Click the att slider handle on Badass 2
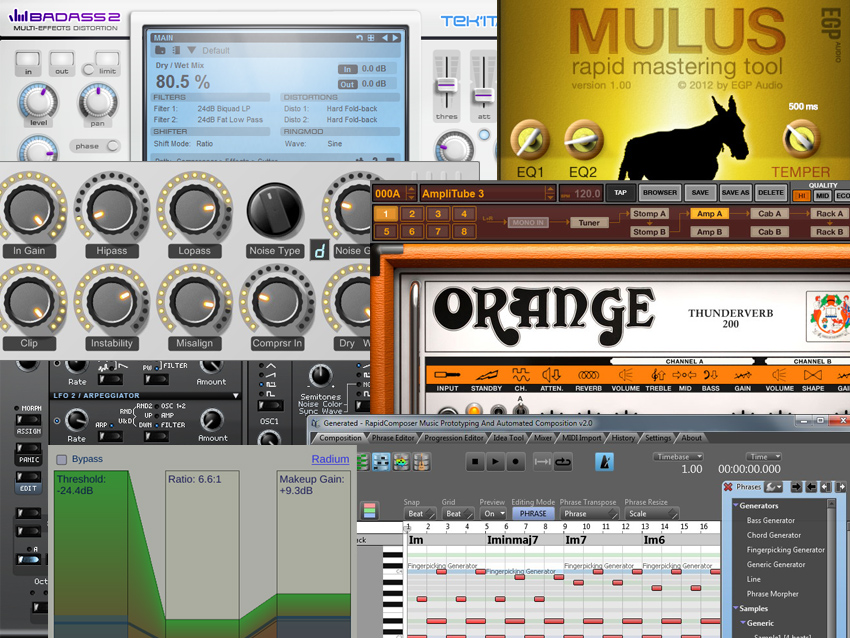Screen dimensions: 850x638 (x=483, y=95)
